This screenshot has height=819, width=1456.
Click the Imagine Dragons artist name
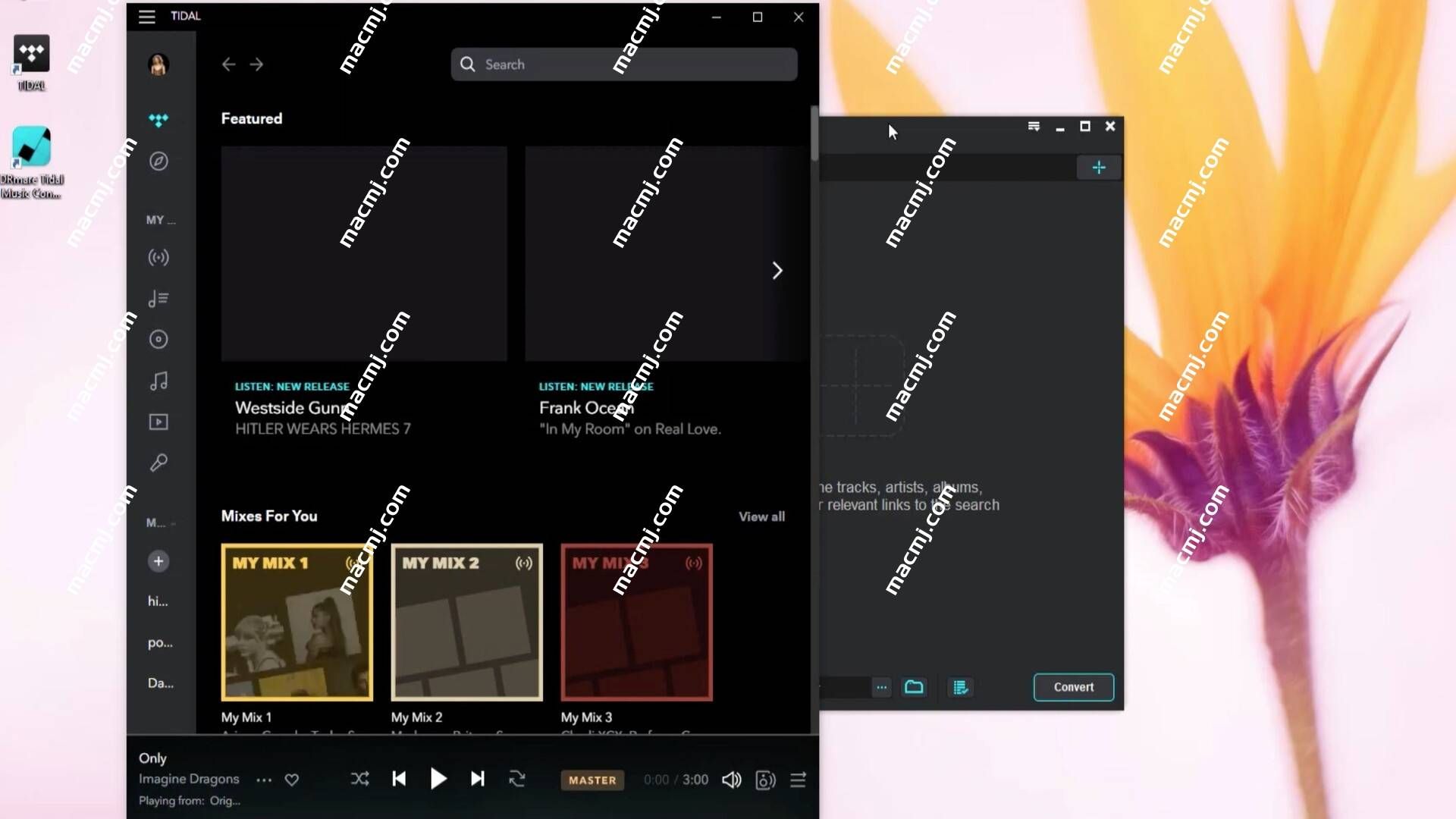[x=189, y=779]
